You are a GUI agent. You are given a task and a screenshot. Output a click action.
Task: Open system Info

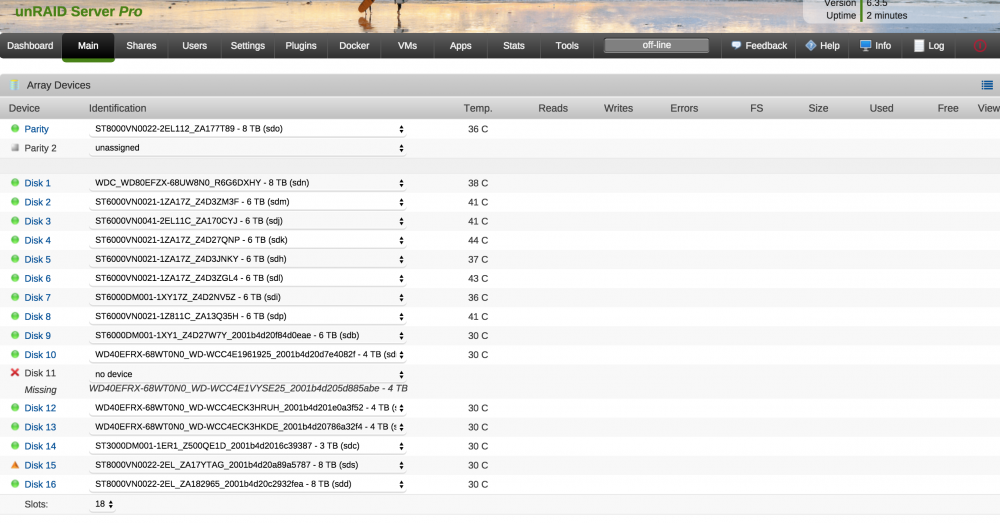click(x=876, y=46)
